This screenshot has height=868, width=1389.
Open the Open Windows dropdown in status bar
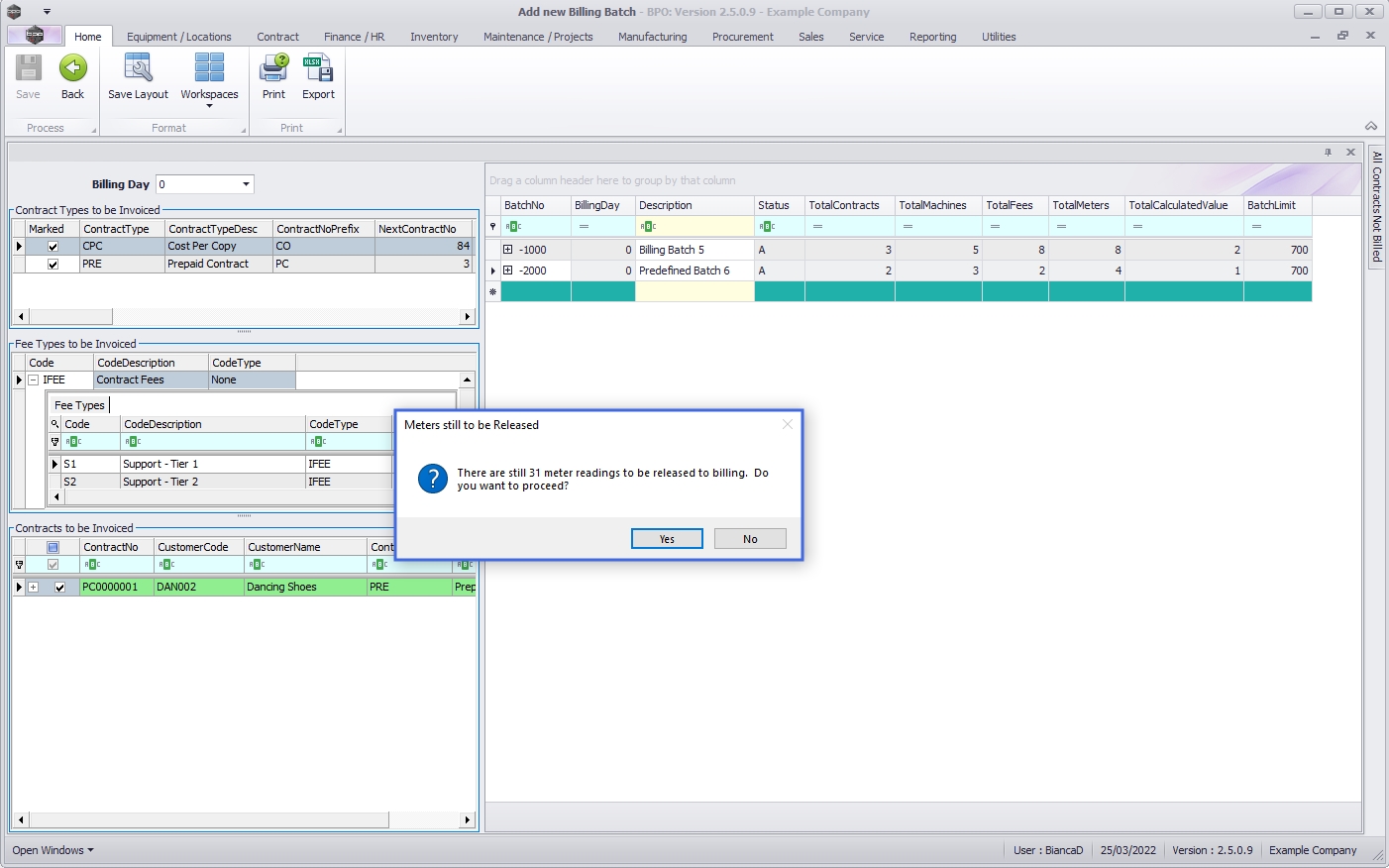point(53,850)
